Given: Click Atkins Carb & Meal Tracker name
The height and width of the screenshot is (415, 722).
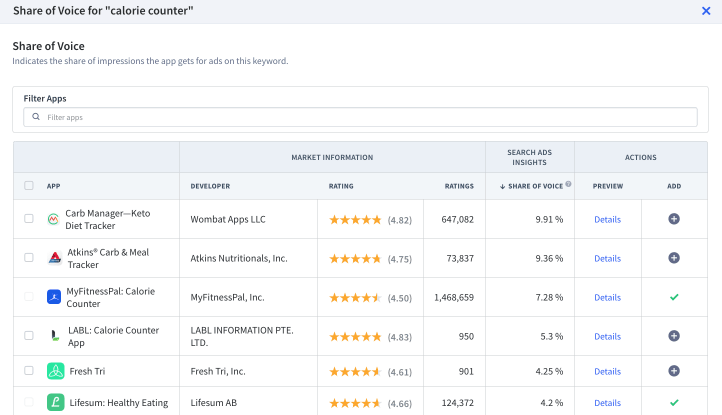Looking at the screenshot, I should pyautogui.click(x=108, y=258).
